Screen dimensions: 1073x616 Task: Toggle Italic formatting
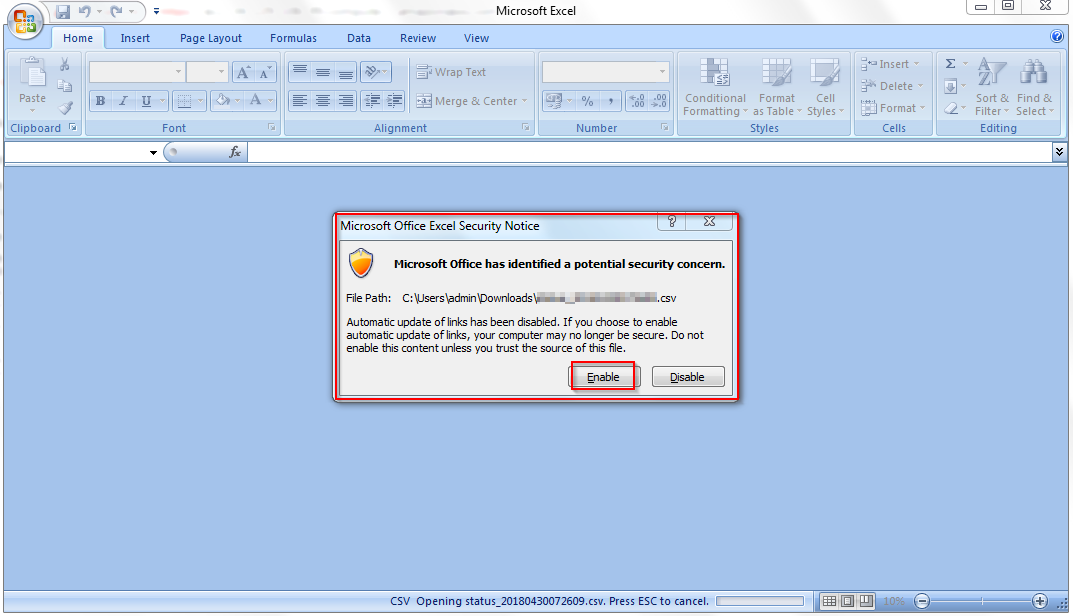point(123,101)
